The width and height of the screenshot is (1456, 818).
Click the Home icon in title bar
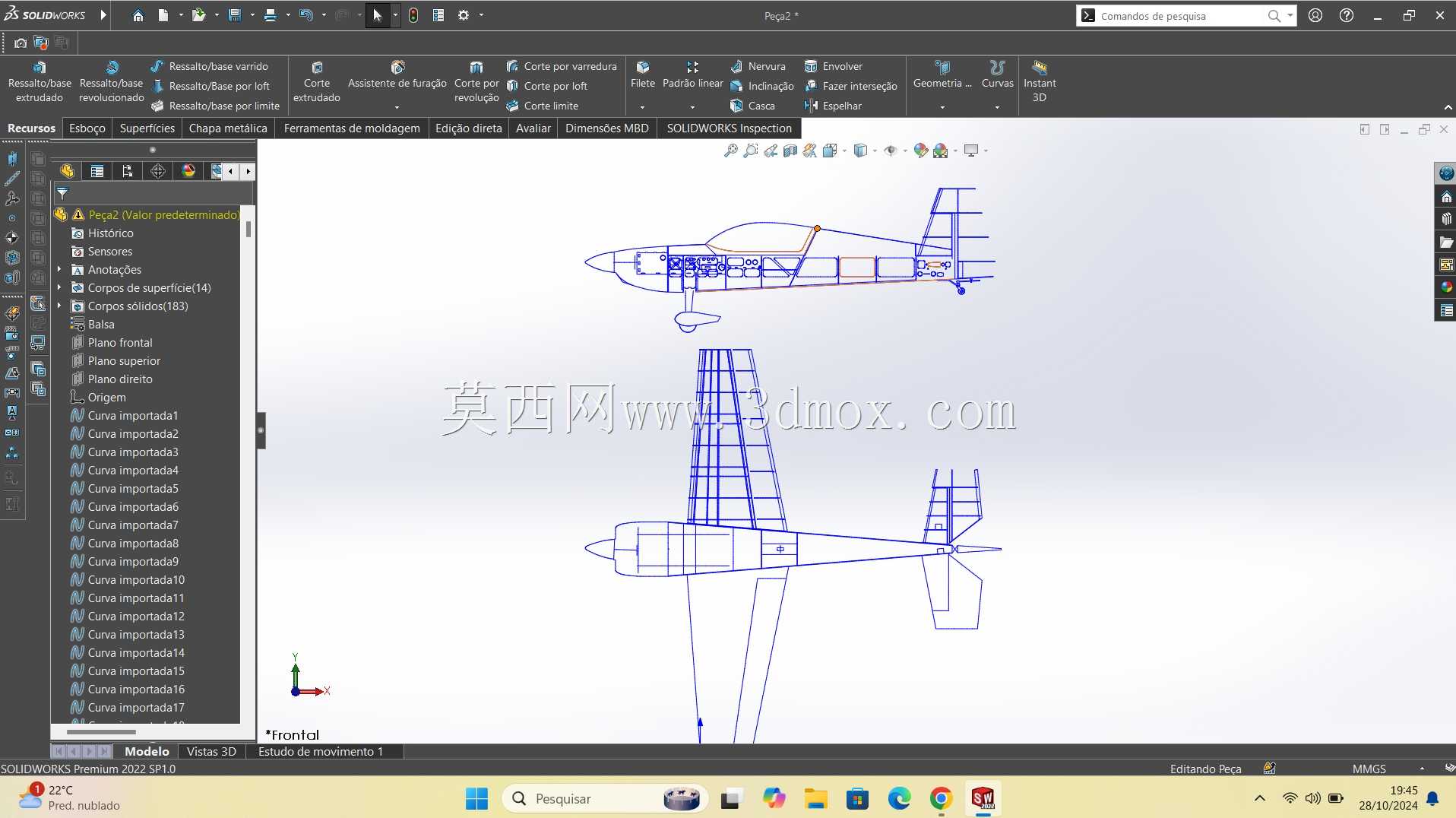[138, 15]
